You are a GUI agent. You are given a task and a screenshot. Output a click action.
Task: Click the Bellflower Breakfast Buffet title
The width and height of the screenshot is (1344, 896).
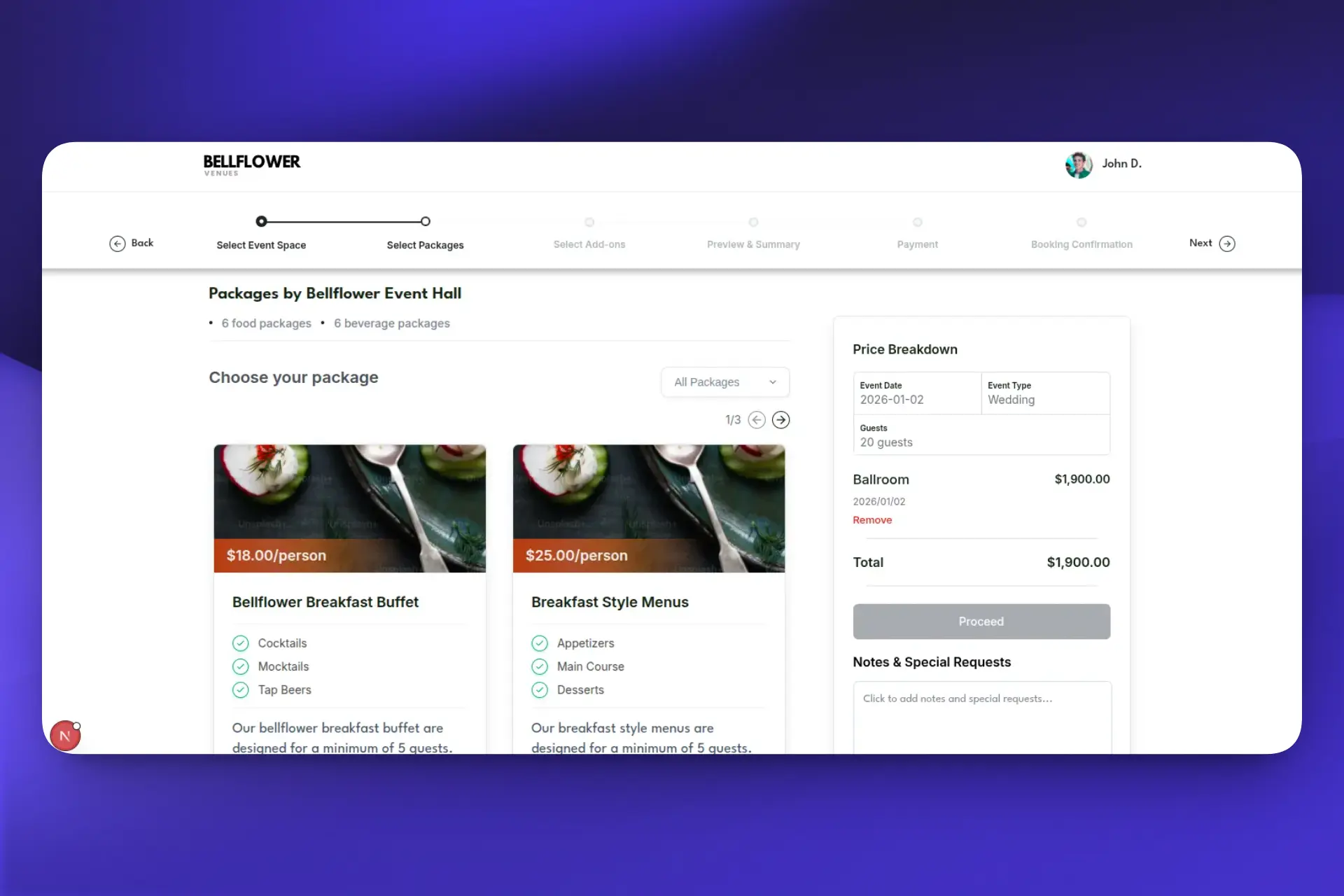click(325, 602)
